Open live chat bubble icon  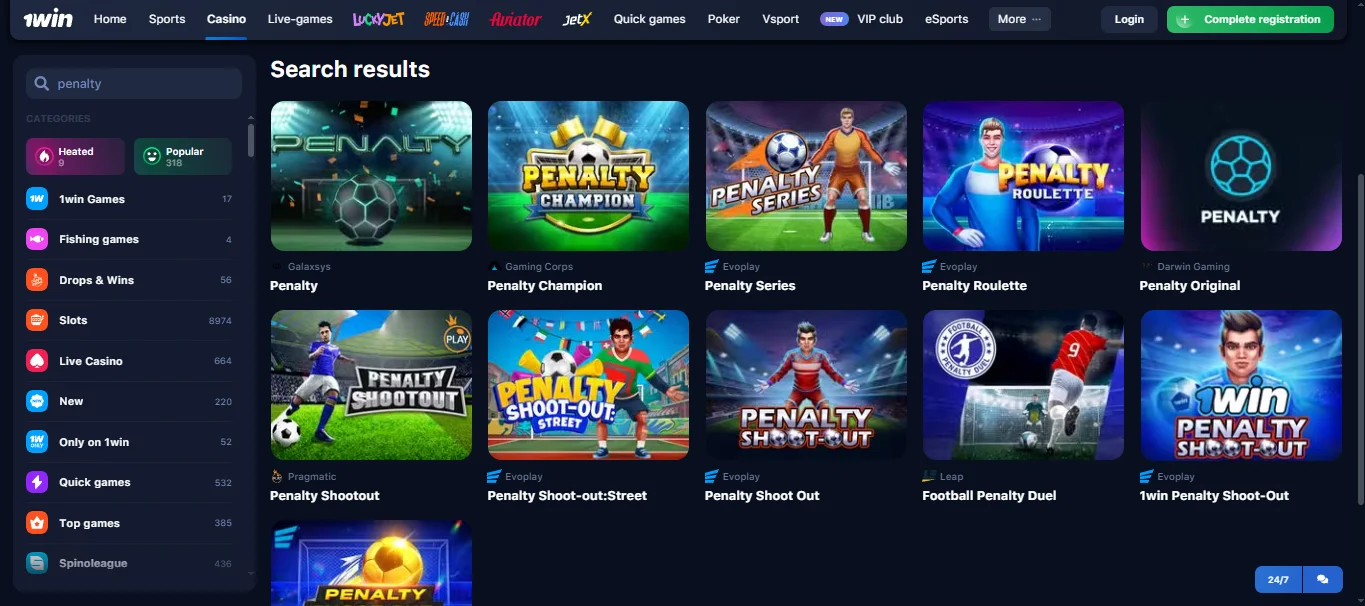click(1323, 580)
